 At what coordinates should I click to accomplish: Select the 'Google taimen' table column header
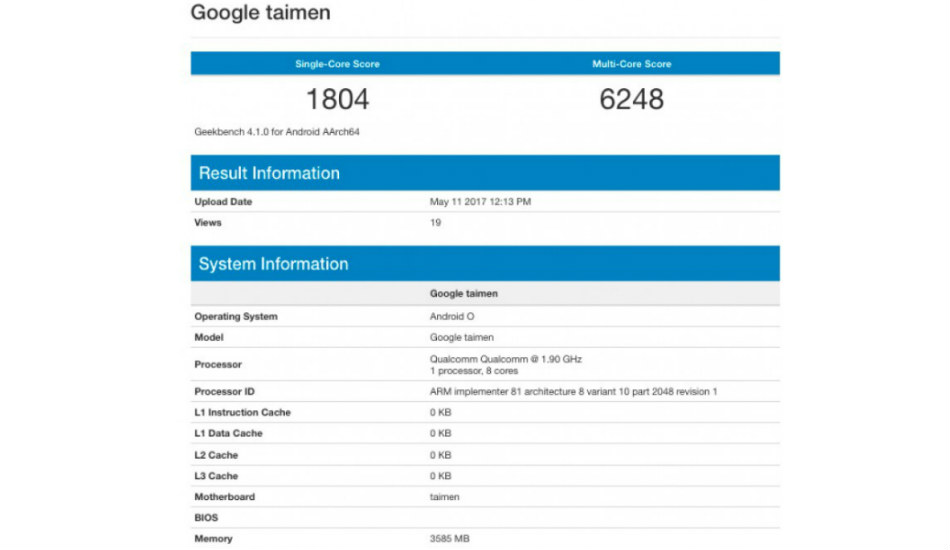[464, 294]
